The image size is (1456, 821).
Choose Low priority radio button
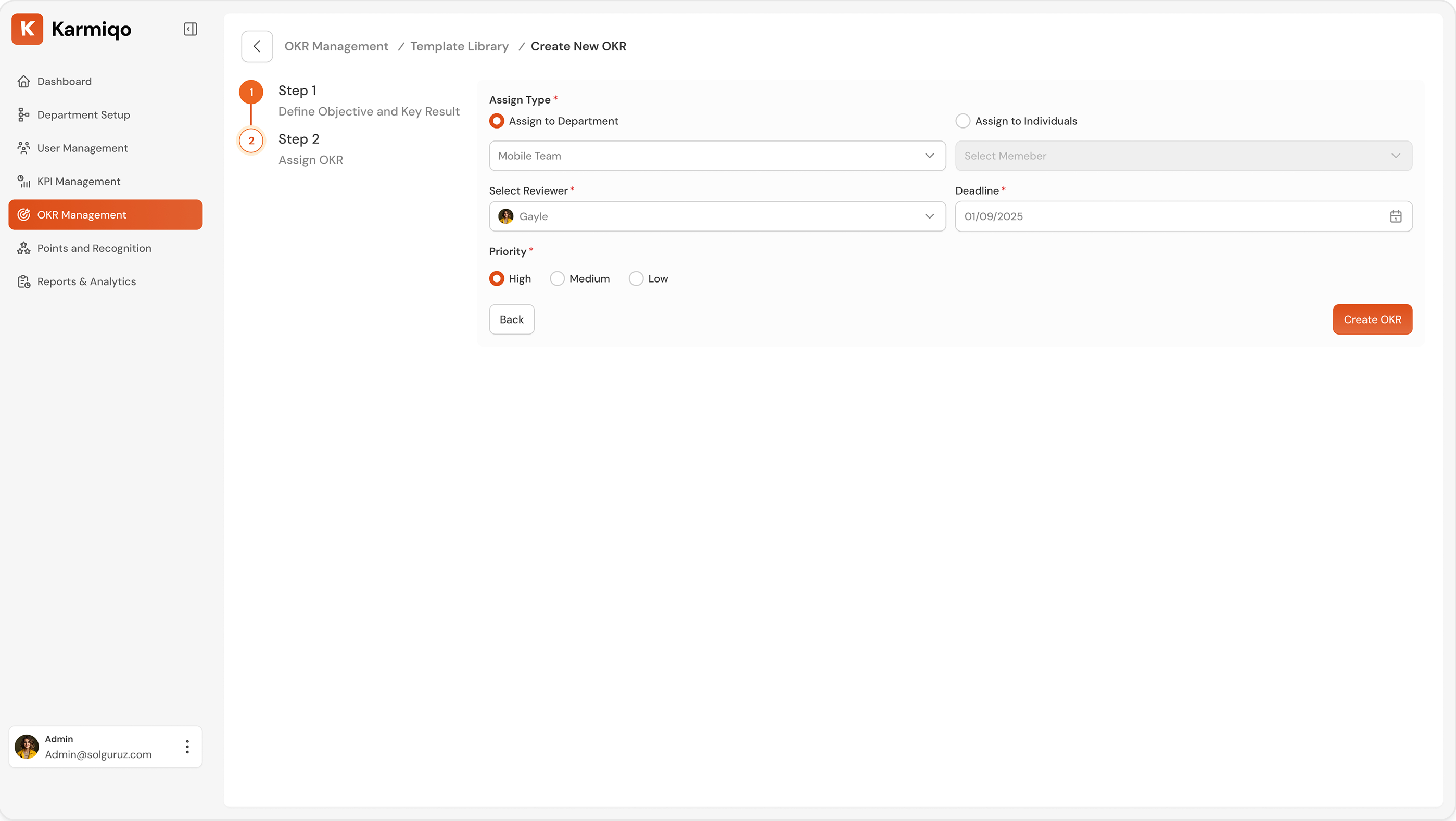(x=636, y=278)
